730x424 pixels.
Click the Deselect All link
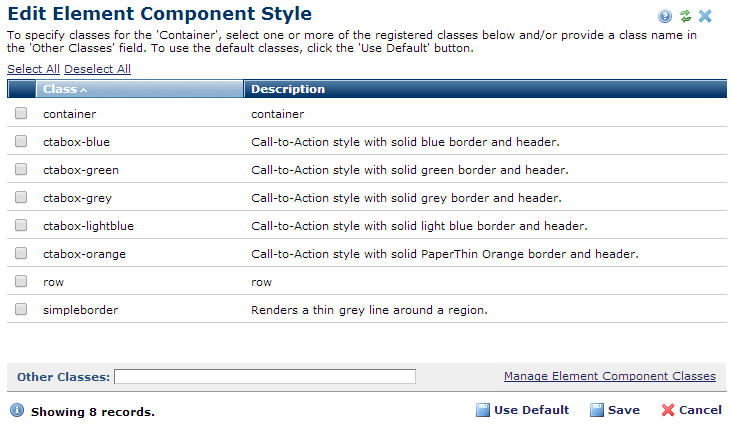[x=97, y=69]
